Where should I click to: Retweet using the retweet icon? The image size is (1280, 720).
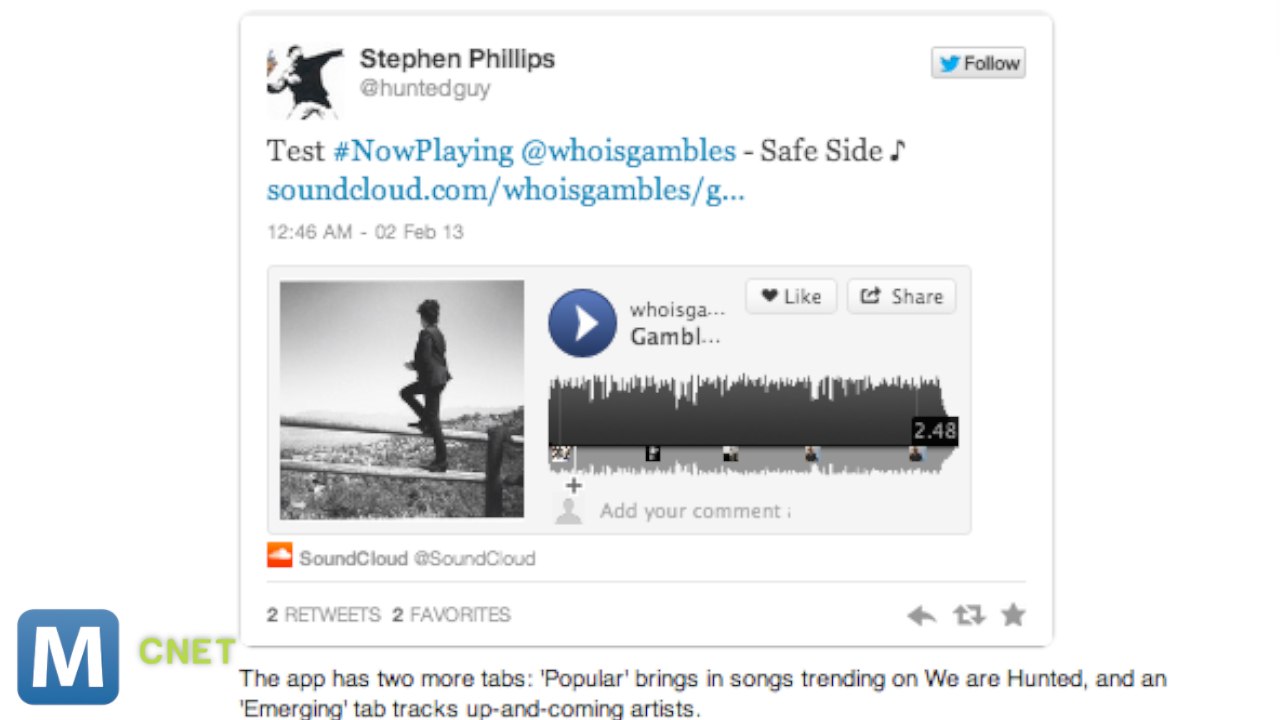point(968,615)
